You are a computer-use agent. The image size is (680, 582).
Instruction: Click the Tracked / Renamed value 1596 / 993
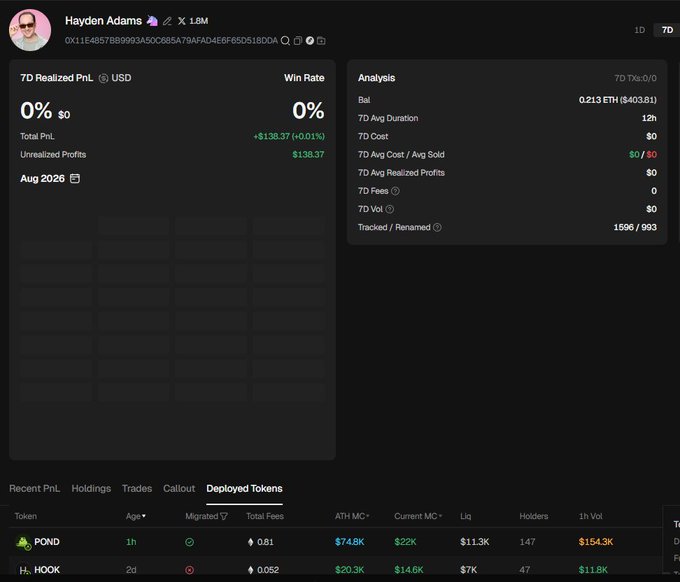(635, 227)
